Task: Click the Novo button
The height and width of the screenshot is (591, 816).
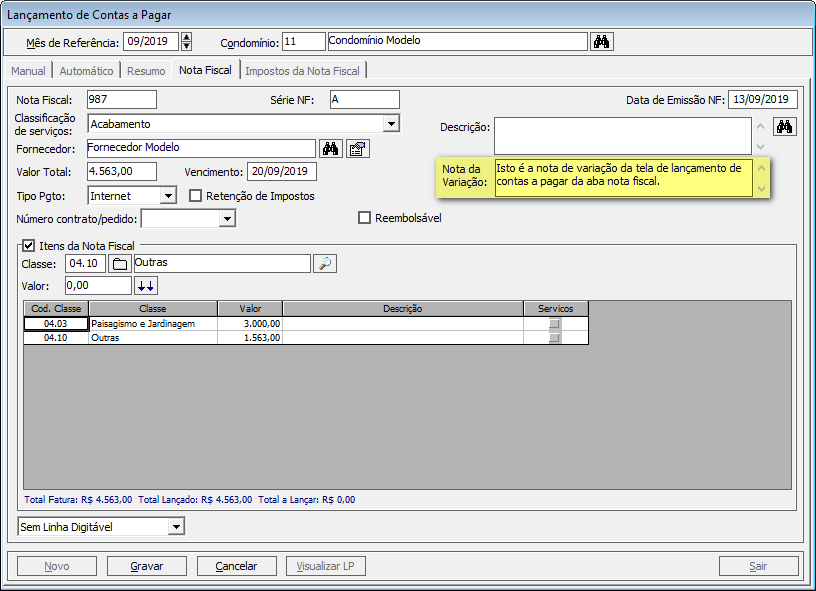Action: pyautogui.click(x=57, y=566)
